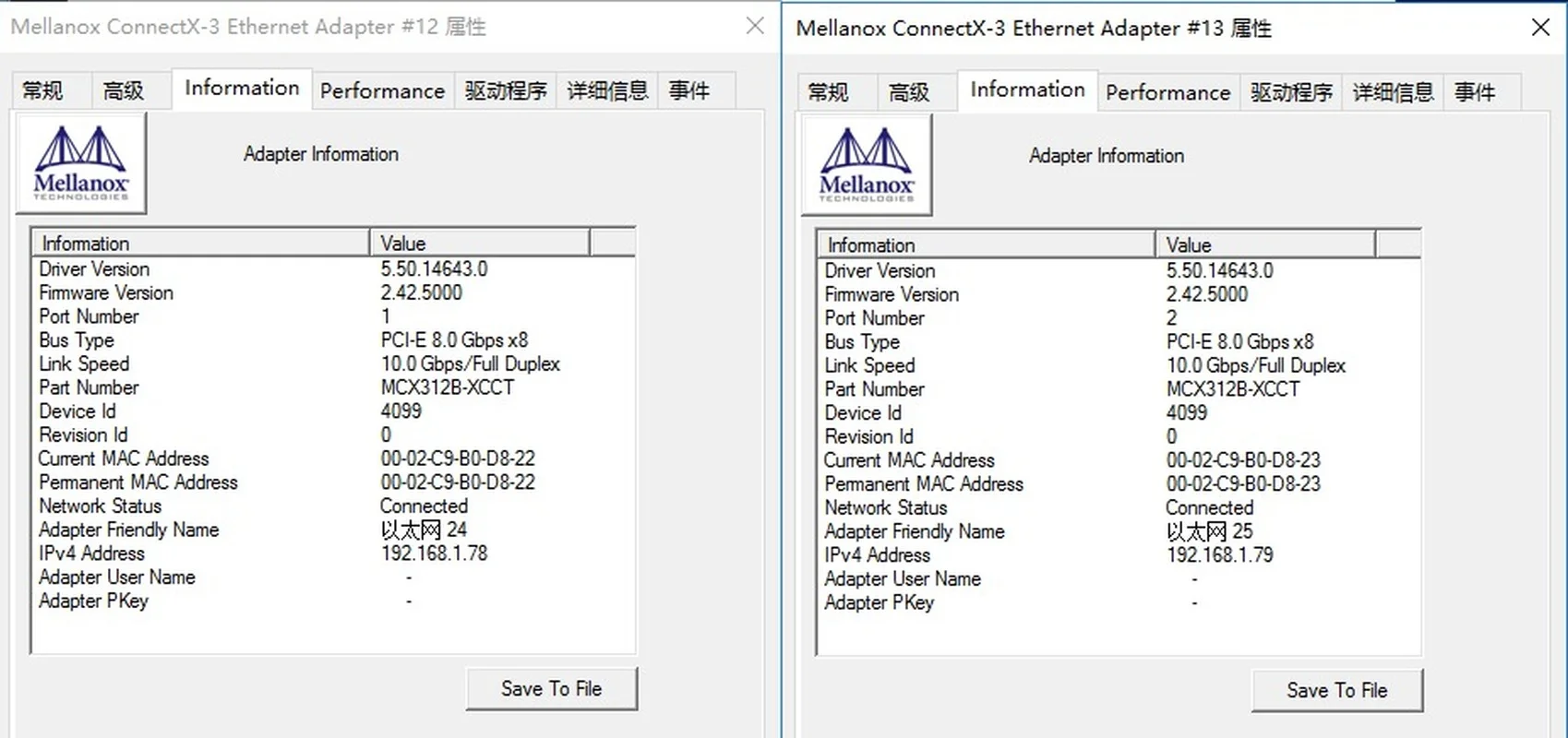
Task: Click Information column header in Adapter #13 list
Action: coord(987,245)
